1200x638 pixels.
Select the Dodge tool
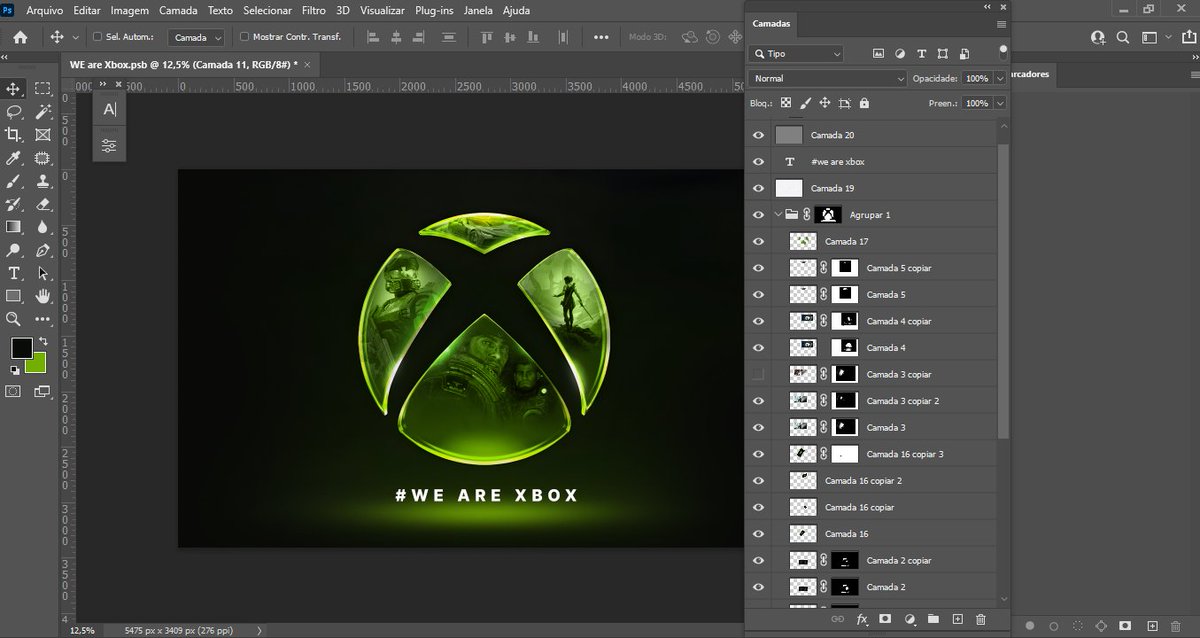point(14,250)
